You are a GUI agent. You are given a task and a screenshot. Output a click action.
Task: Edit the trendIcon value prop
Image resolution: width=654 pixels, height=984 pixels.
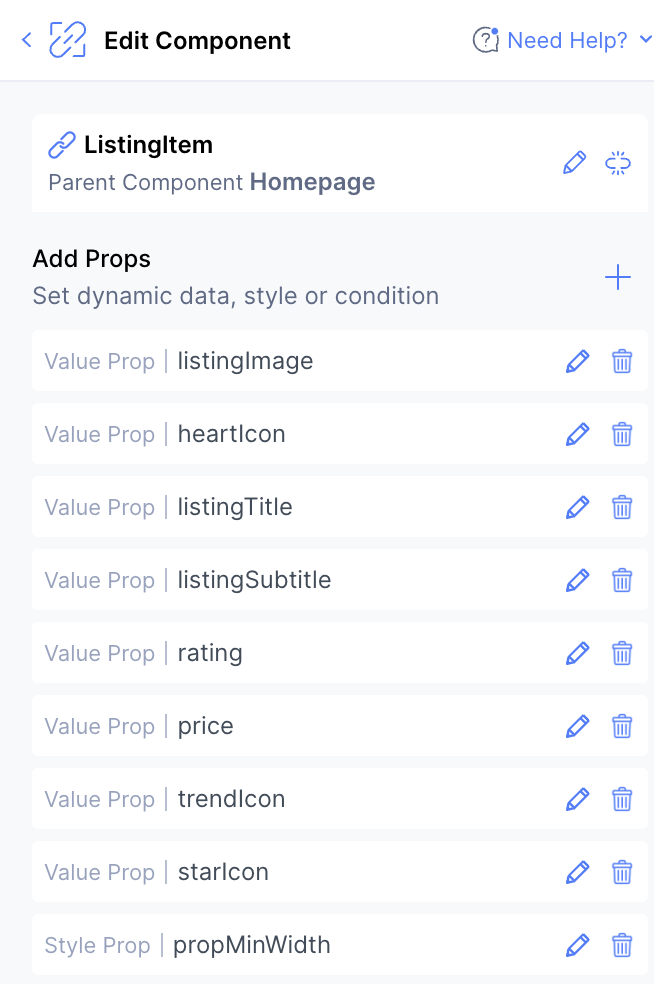pyautogui.click(x=578, y=799)
